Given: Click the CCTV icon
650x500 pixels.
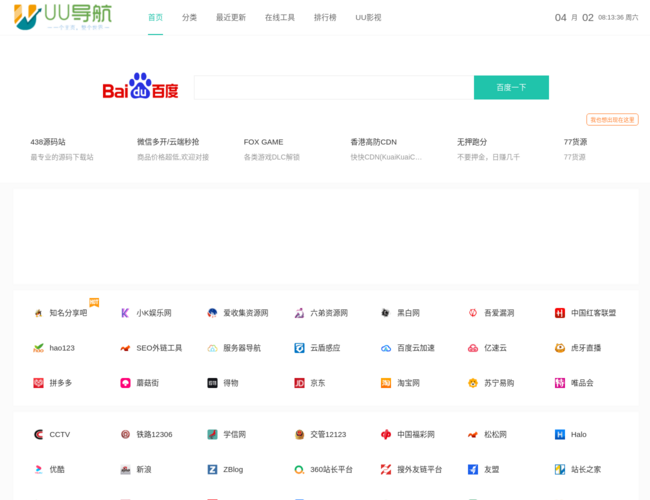Looking at the screenshot, I should [39, 434].
